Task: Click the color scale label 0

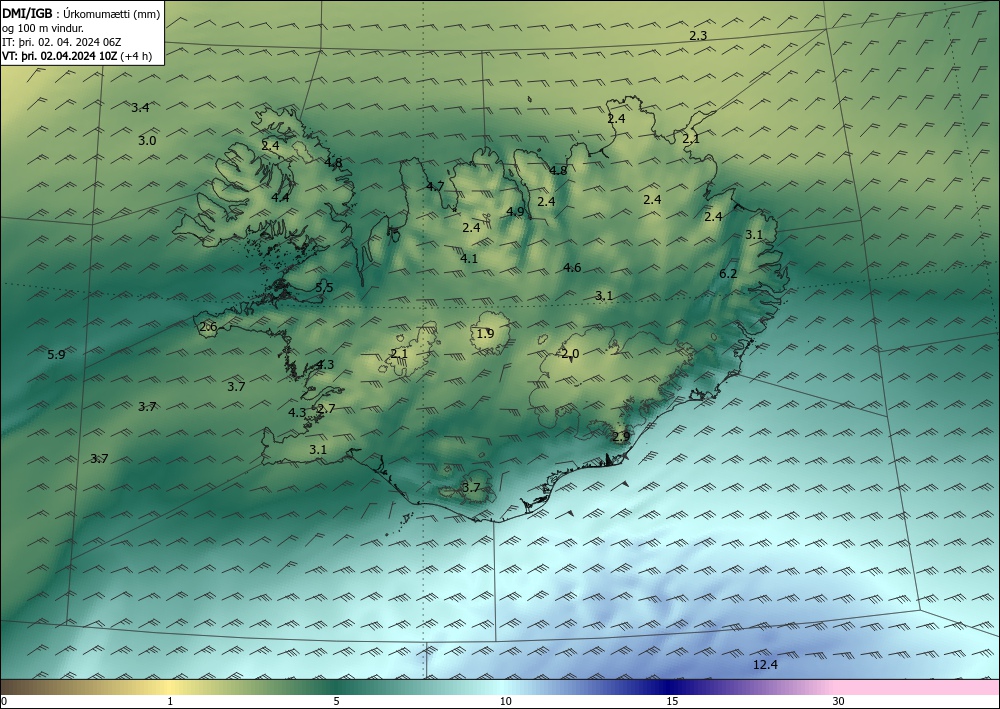Action: pyautogui.click(x=4, y=702)
